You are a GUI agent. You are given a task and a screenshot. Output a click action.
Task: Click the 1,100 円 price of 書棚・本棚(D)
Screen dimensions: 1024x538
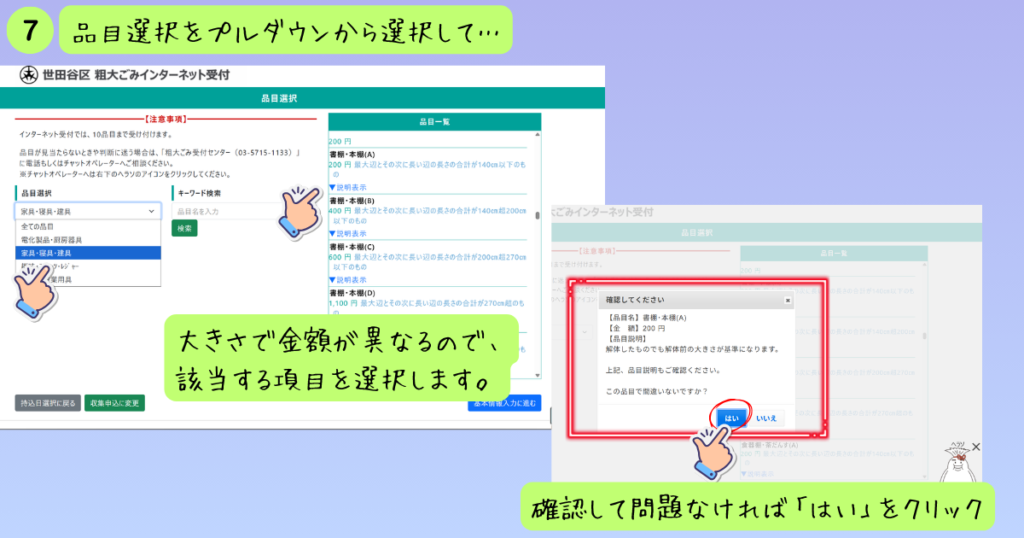pyautogui.click(x=343, y=304)
